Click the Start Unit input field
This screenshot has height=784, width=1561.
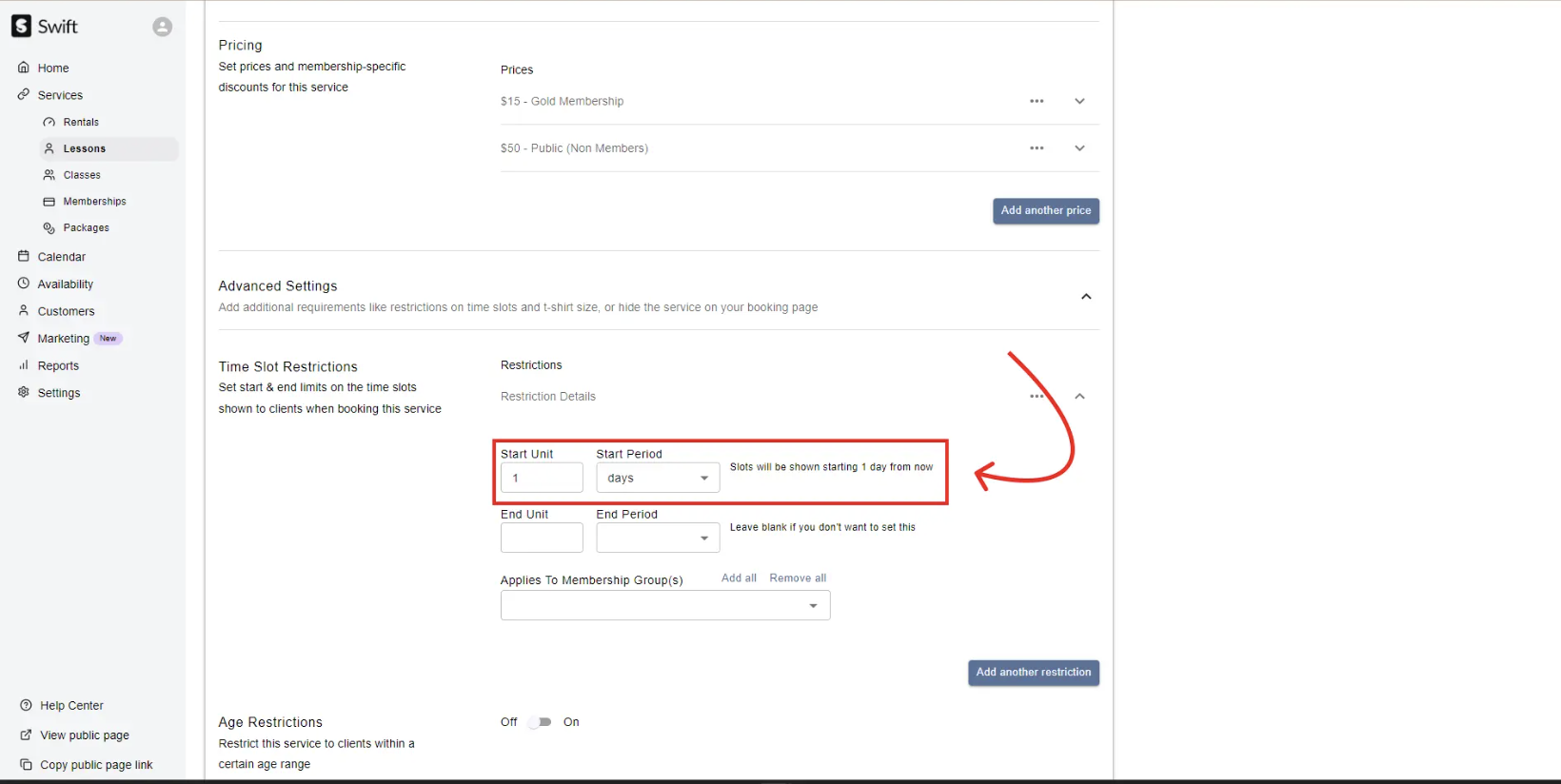[x=542, y=478]
